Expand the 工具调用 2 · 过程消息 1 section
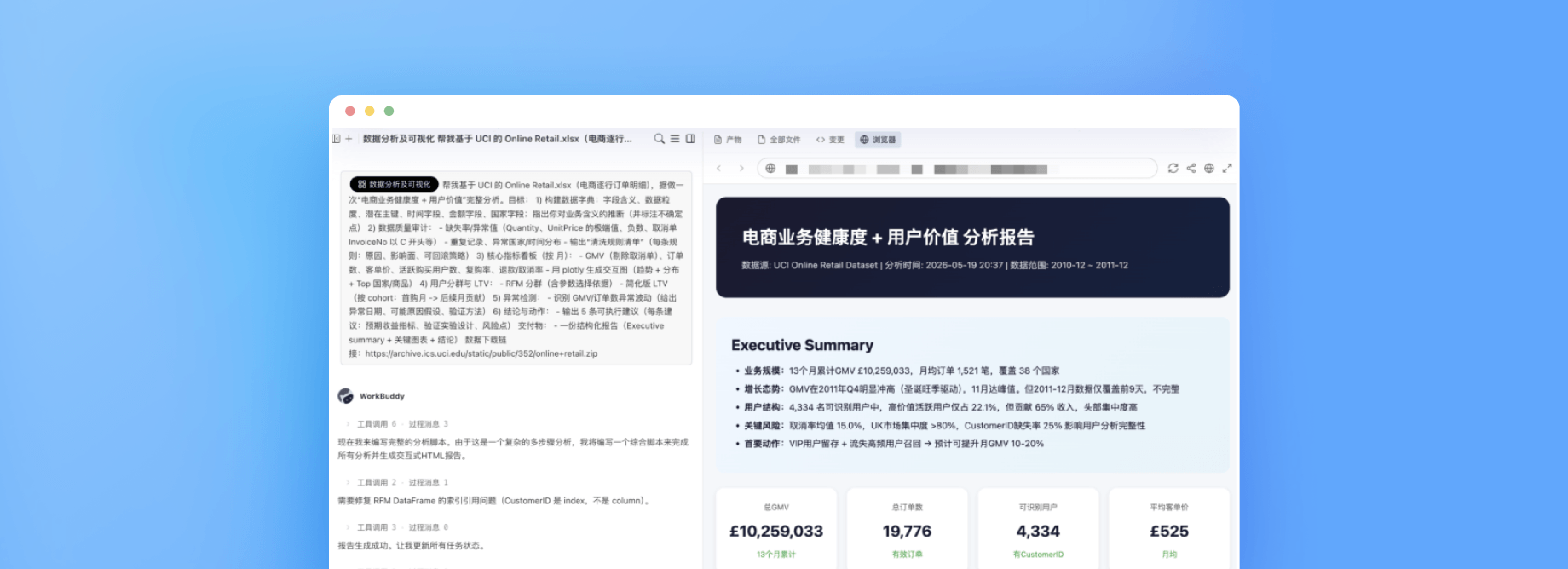 (397, 483)
